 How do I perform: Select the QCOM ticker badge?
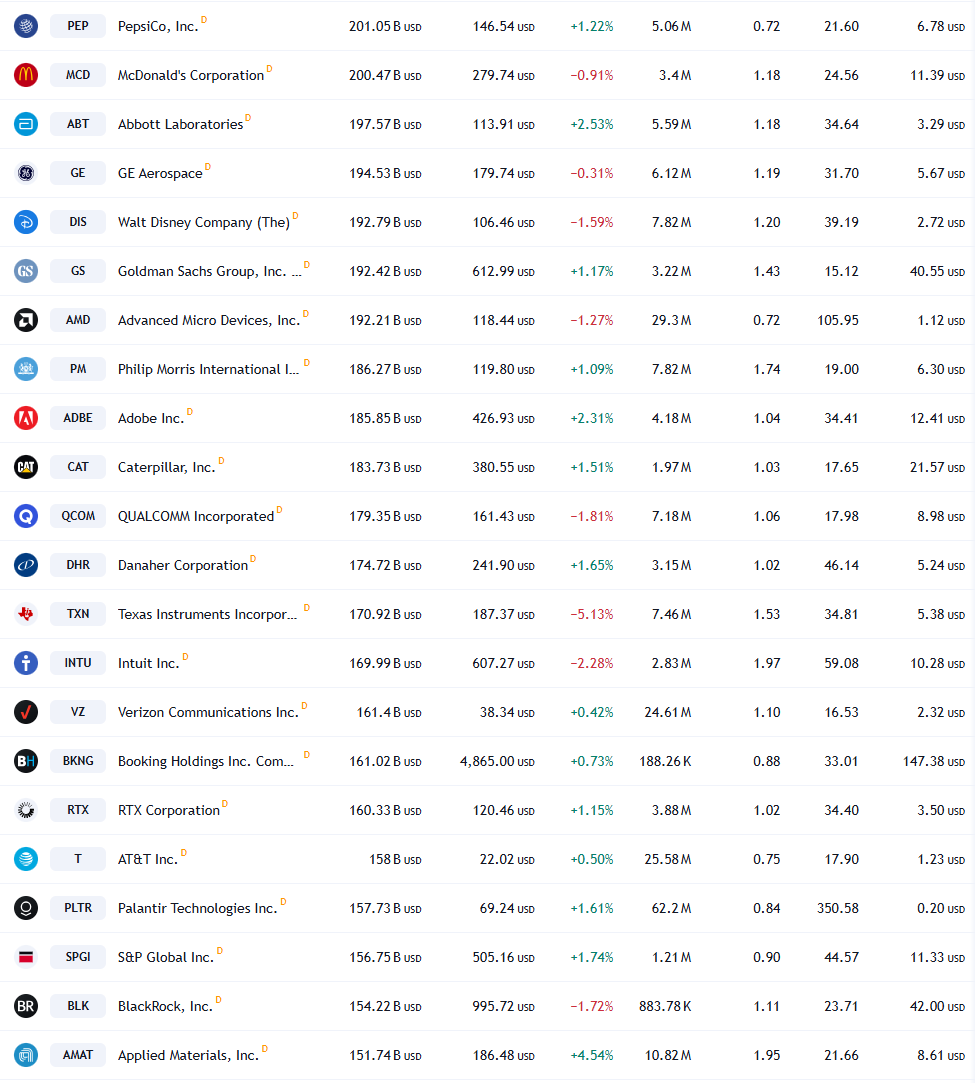coord(78,517)
